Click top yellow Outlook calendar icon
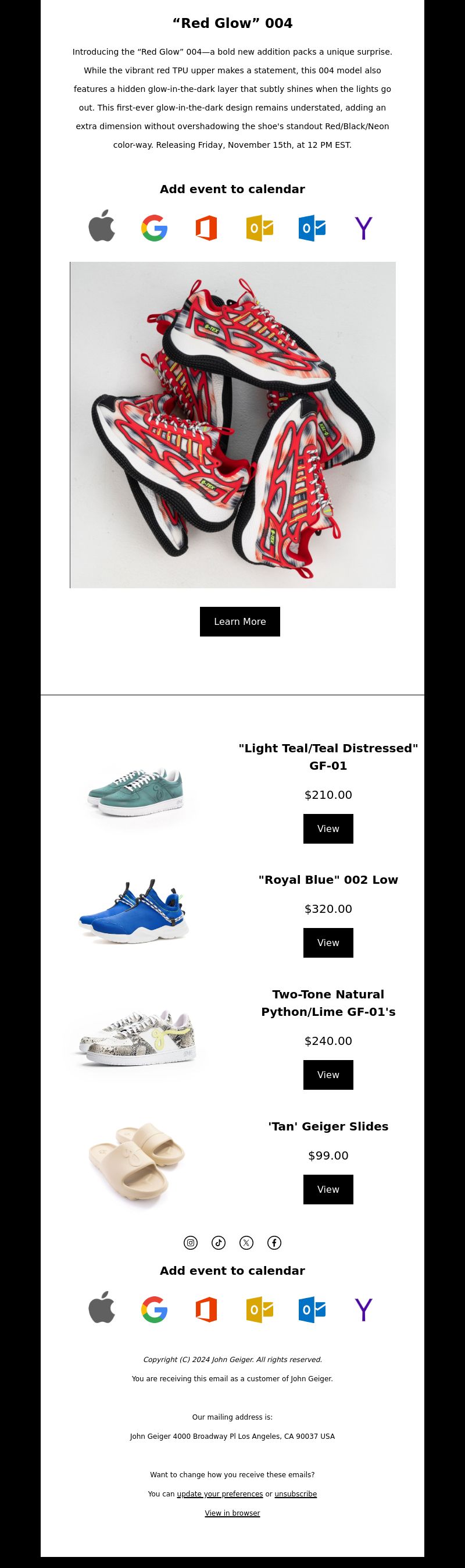Screen dimensions: 465x1568 pos(260,227)
